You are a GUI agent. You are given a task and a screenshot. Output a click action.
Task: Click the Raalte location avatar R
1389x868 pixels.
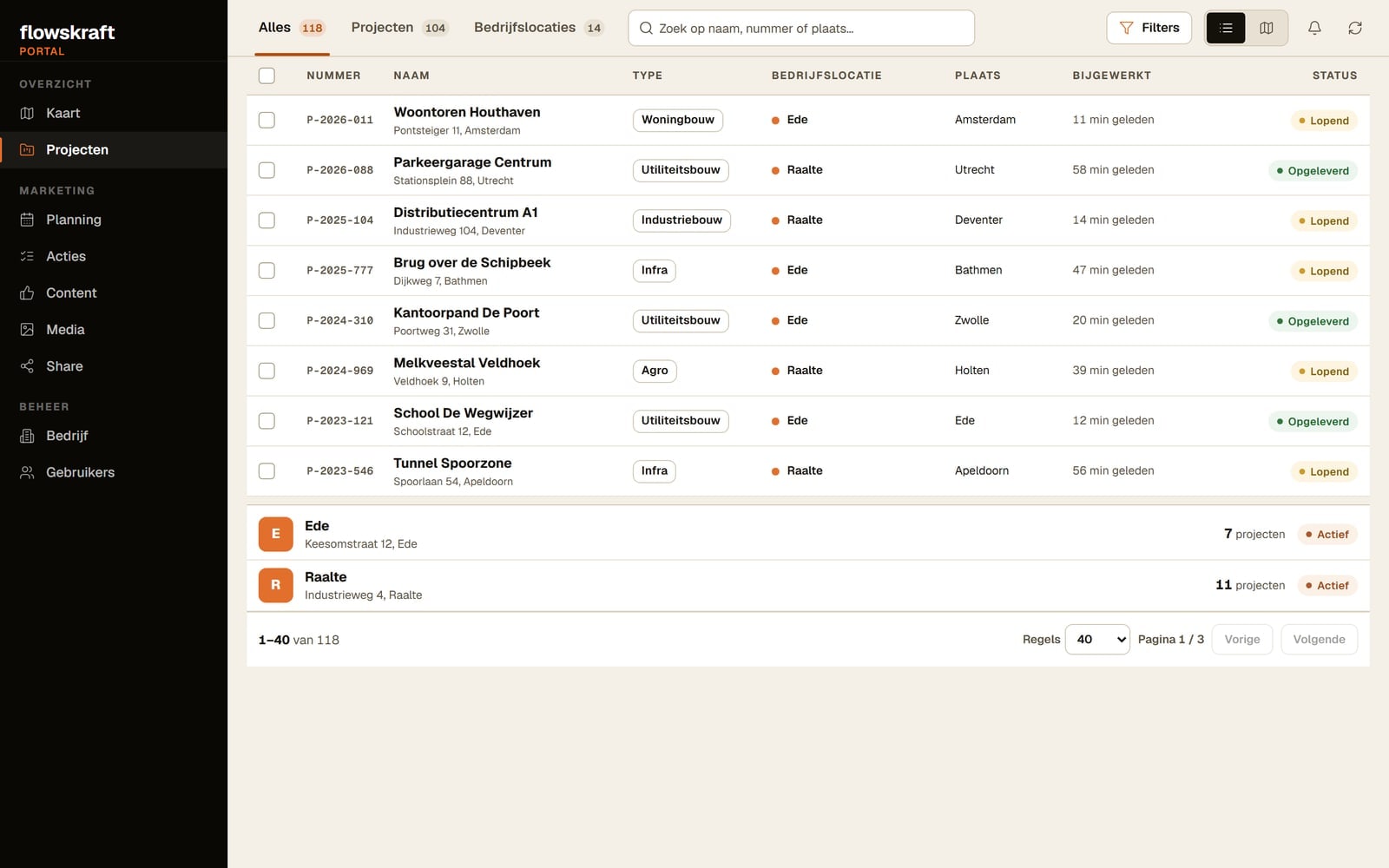[x=275, y=585]
